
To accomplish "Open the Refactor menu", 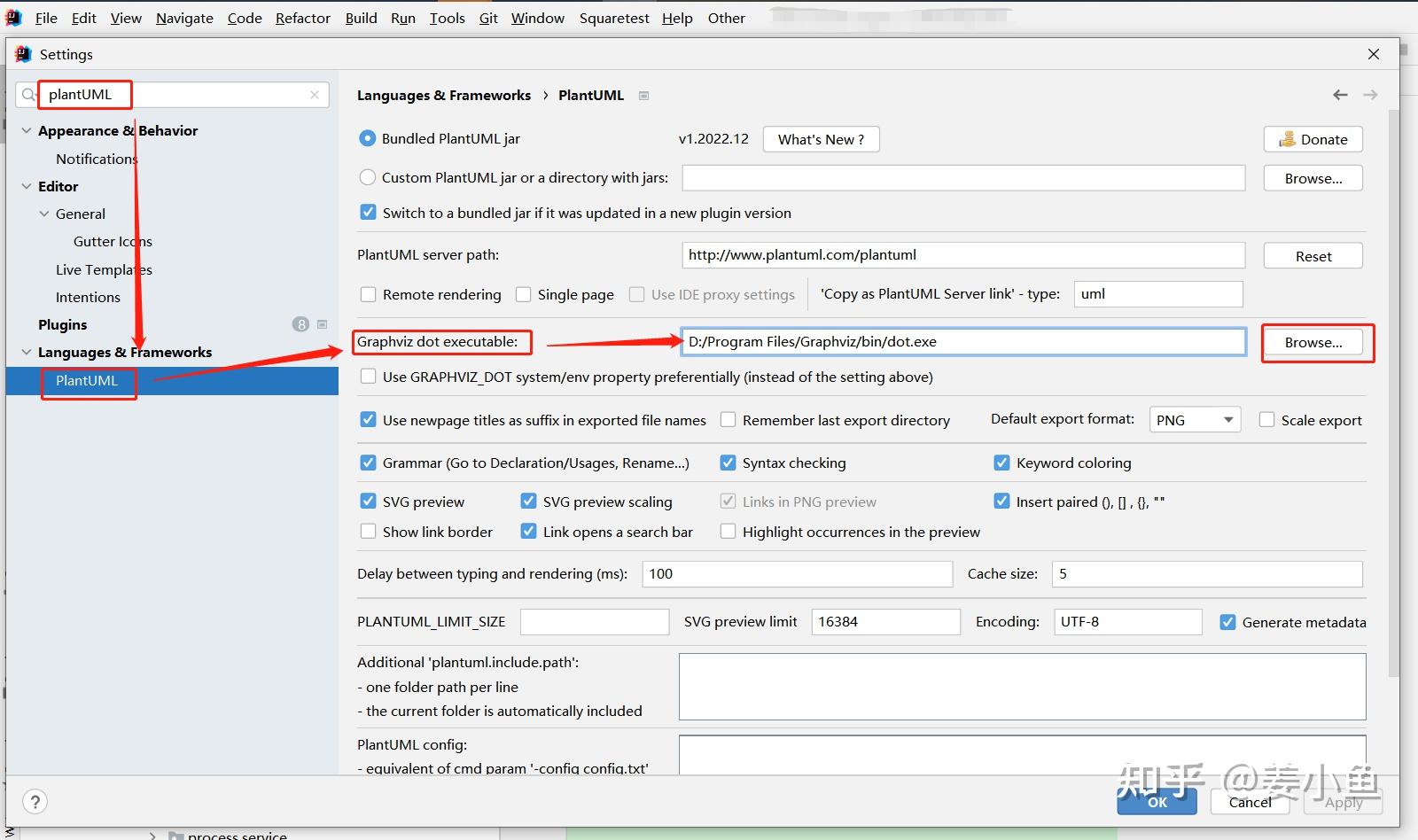I will 303,18.
